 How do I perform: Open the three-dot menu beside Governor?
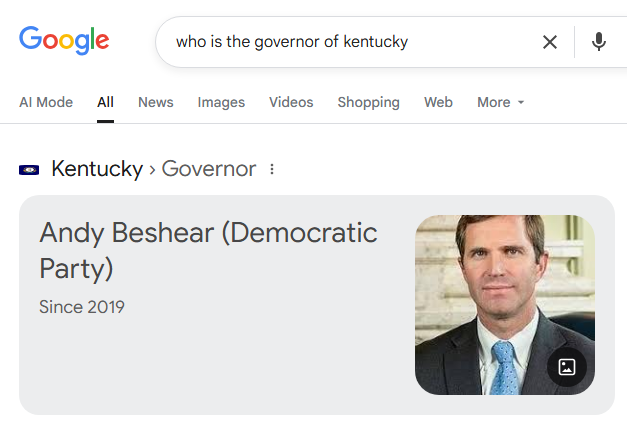pos(272,170)
